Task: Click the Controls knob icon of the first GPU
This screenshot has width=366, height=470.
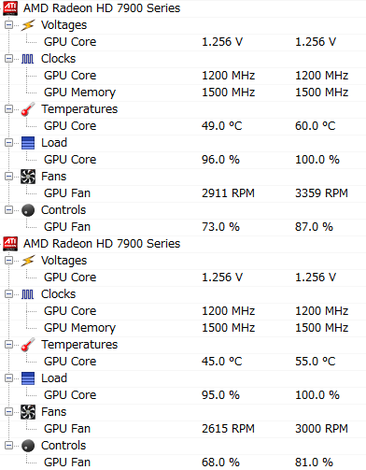Action: coord(28,210)
